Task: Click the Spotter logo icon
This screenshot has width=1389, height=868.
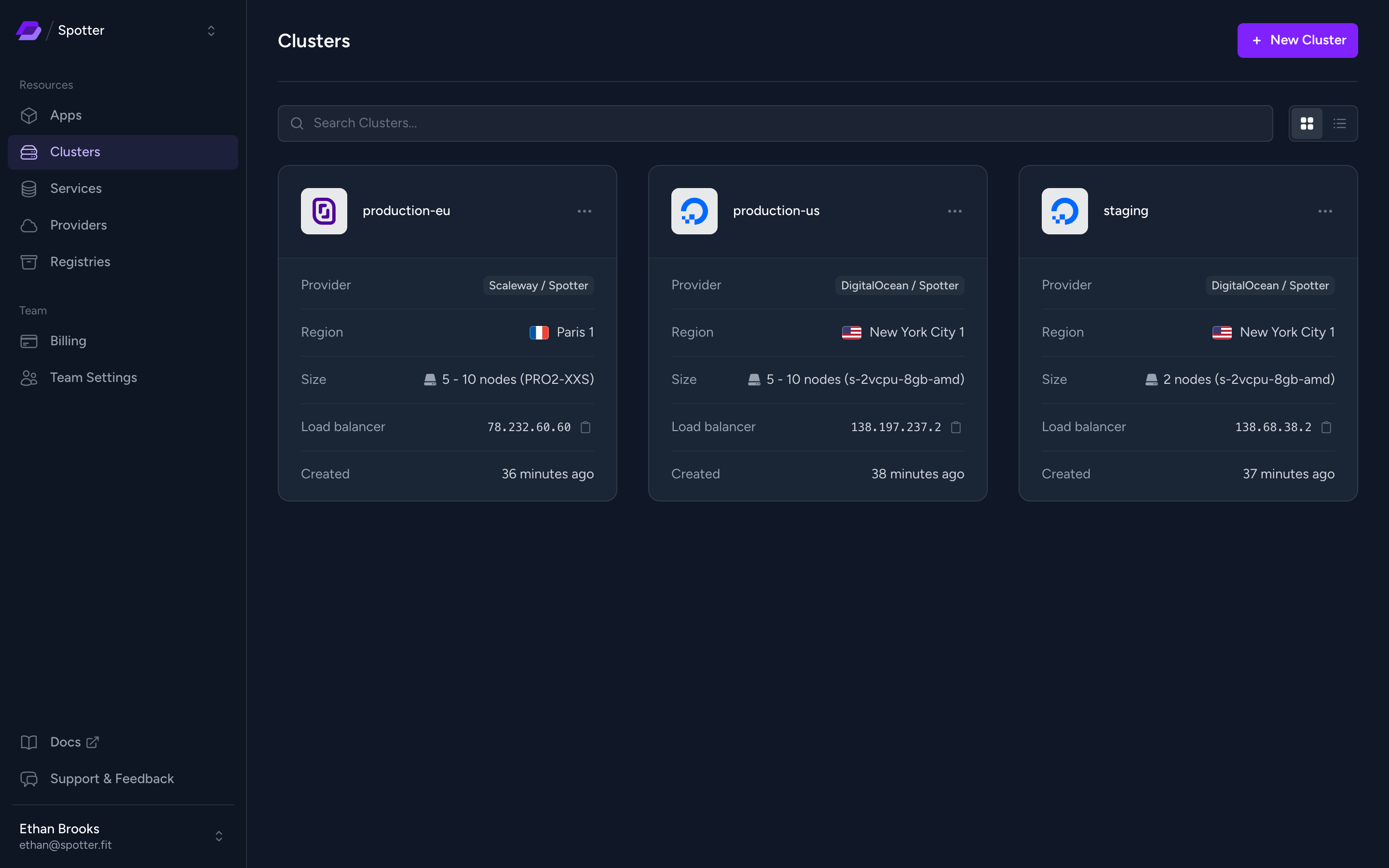Action: (28, 30)
